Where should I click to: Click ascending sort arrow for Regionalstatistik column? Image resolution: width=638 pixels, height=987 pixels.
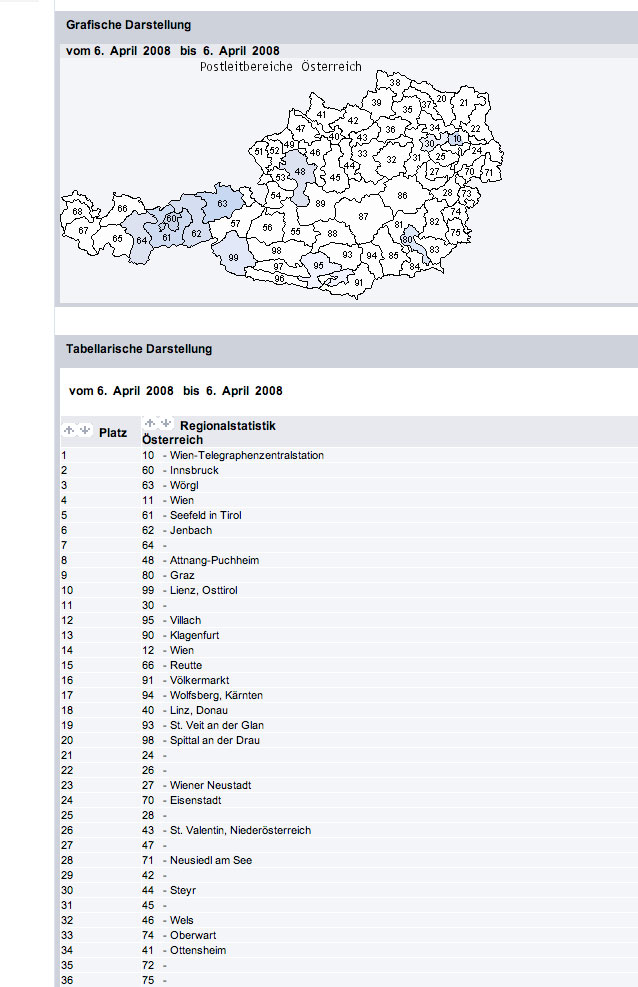click(149, 423)
